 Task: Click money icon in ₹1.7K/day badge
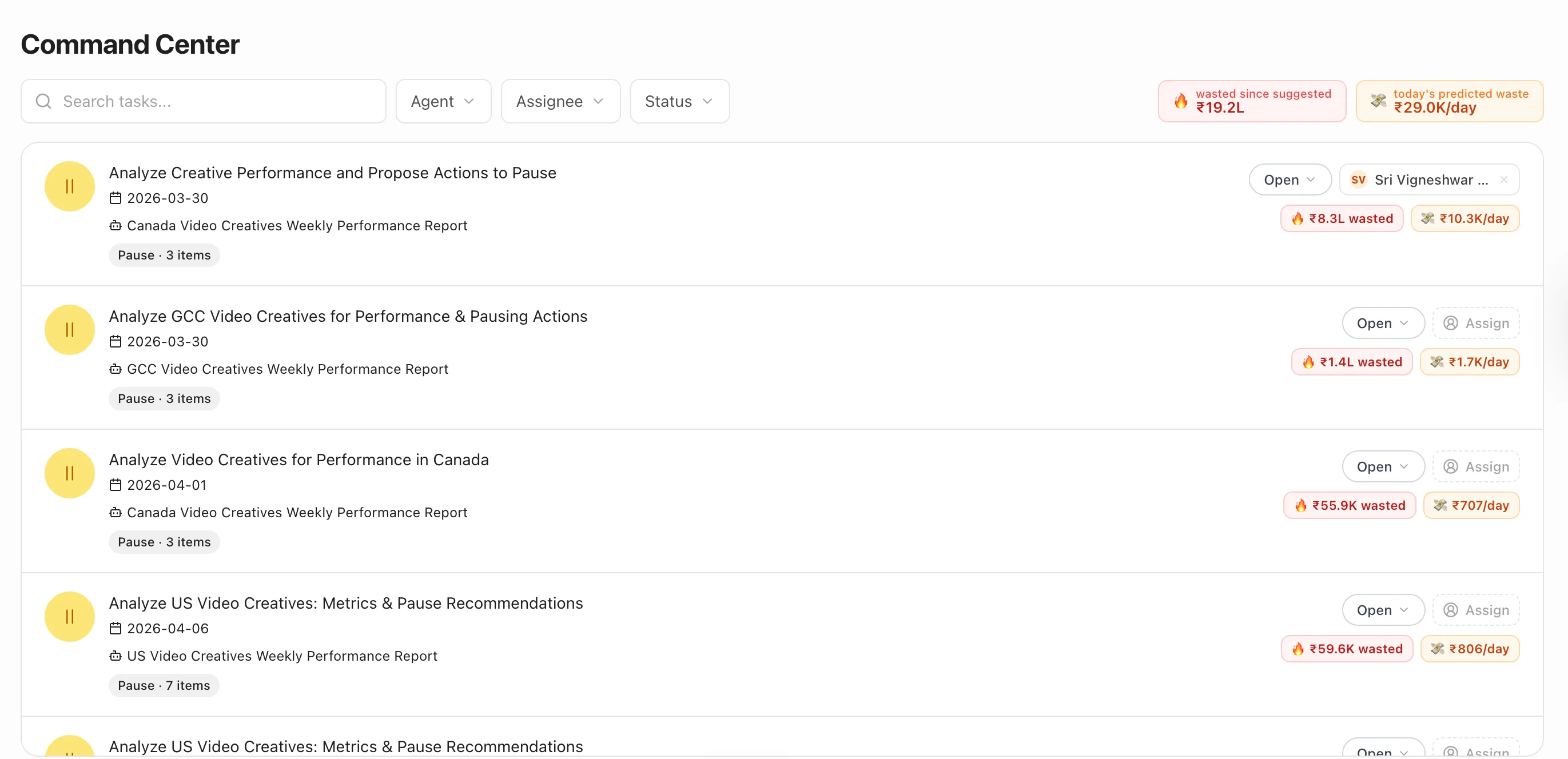(x=1436, y=362)
